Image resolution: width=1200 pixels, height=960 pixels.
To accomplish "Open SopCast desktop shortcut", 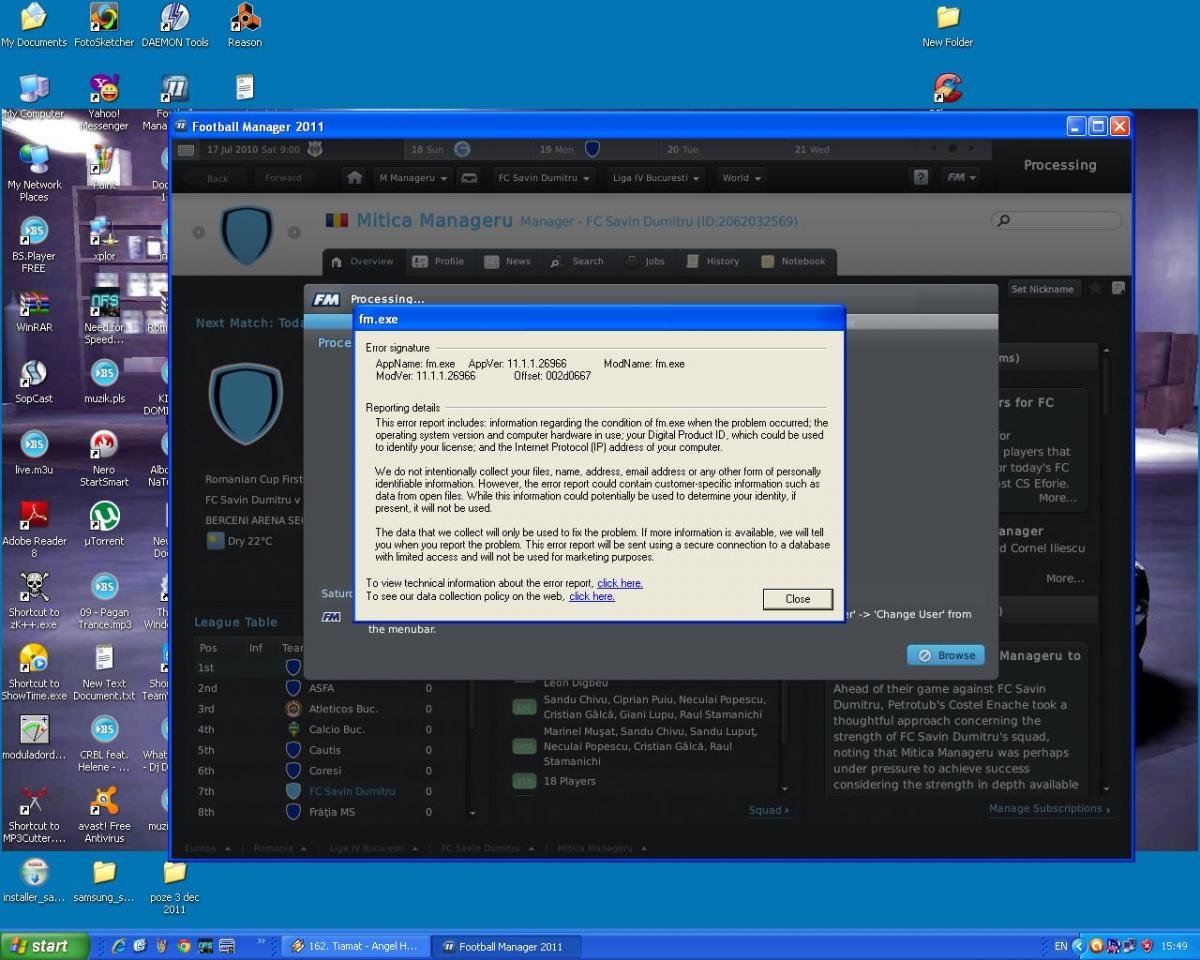I will point(34,382).
